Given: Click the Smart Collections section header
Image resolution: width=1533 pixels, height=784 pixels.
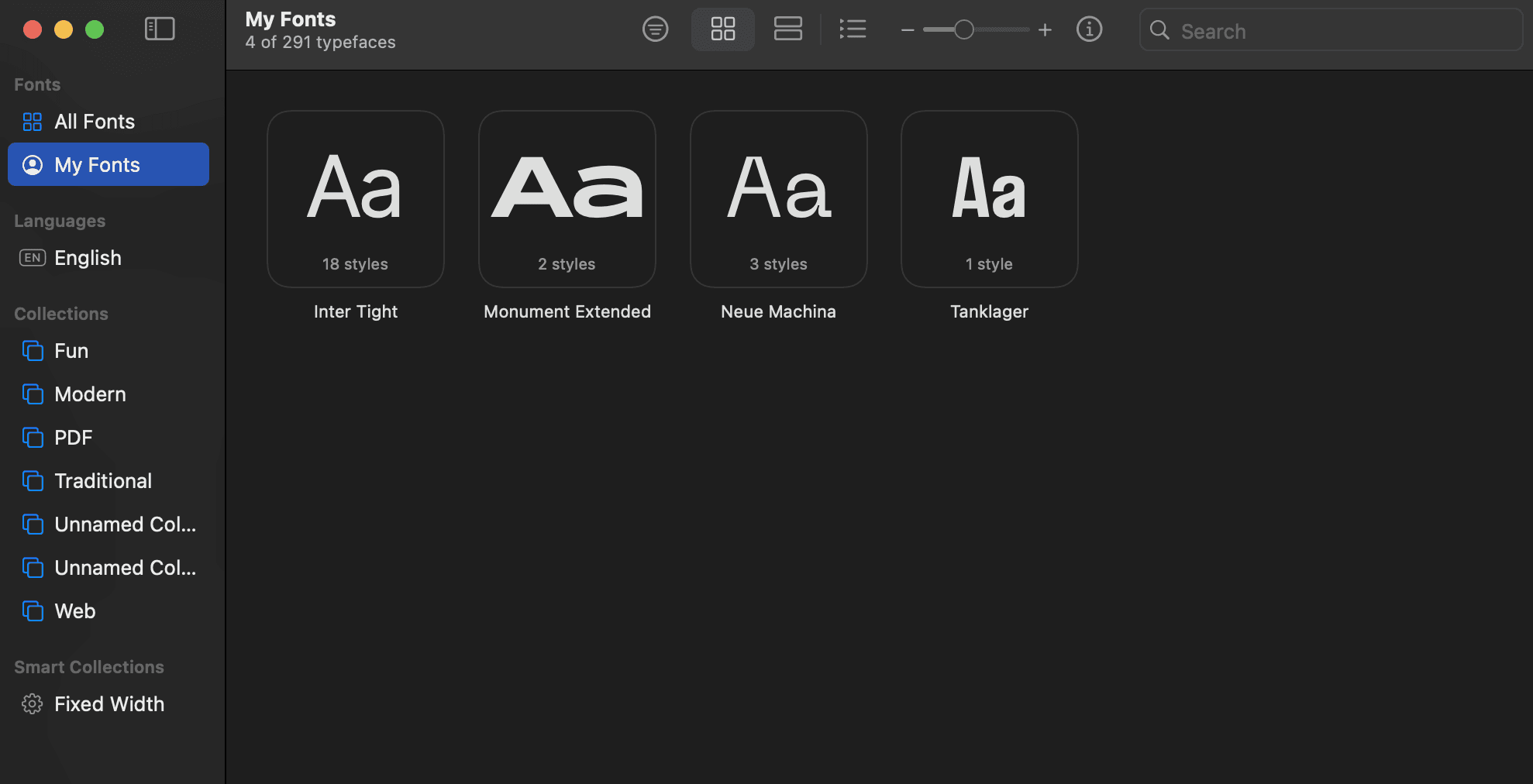Looking at the screenshot, I should click(89, 667).
